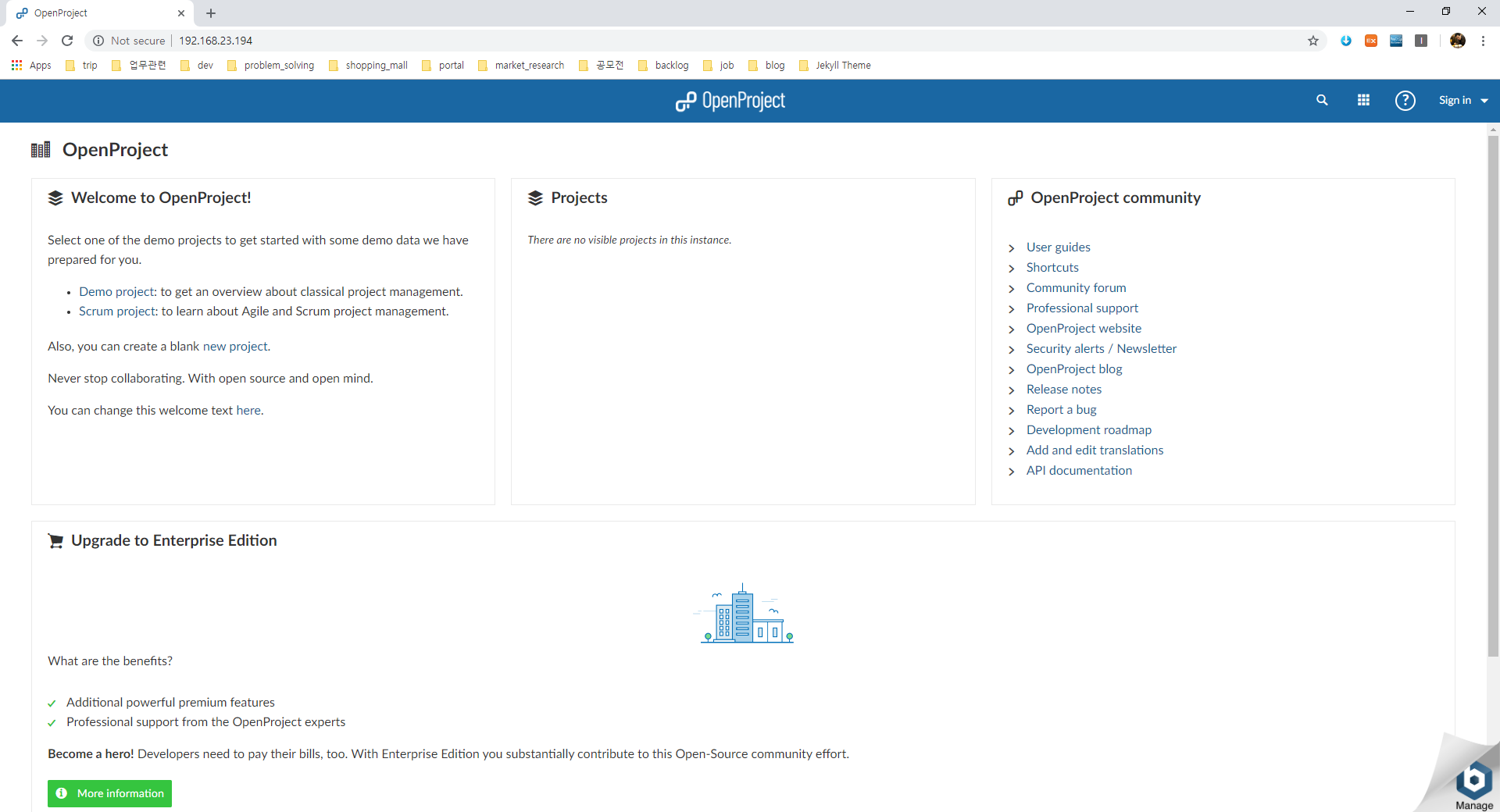Open OpenProject website link
Screen dimensions: 1500x812
[x=1084, y=328]
